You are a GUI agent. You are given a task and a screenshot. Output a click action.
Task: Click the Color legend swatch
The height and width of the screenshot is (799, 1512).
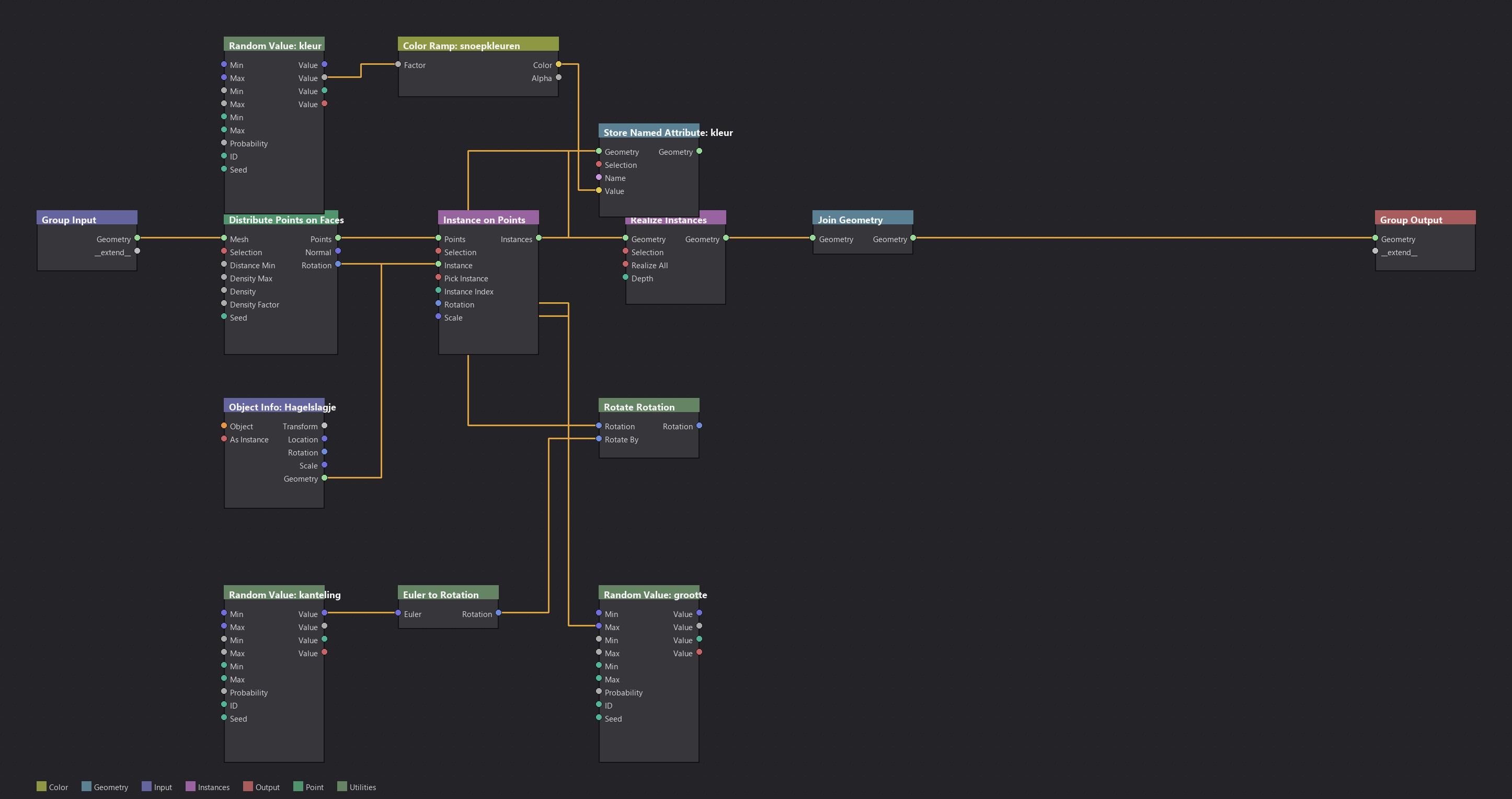pyautogui.click(x=41, y=786)
